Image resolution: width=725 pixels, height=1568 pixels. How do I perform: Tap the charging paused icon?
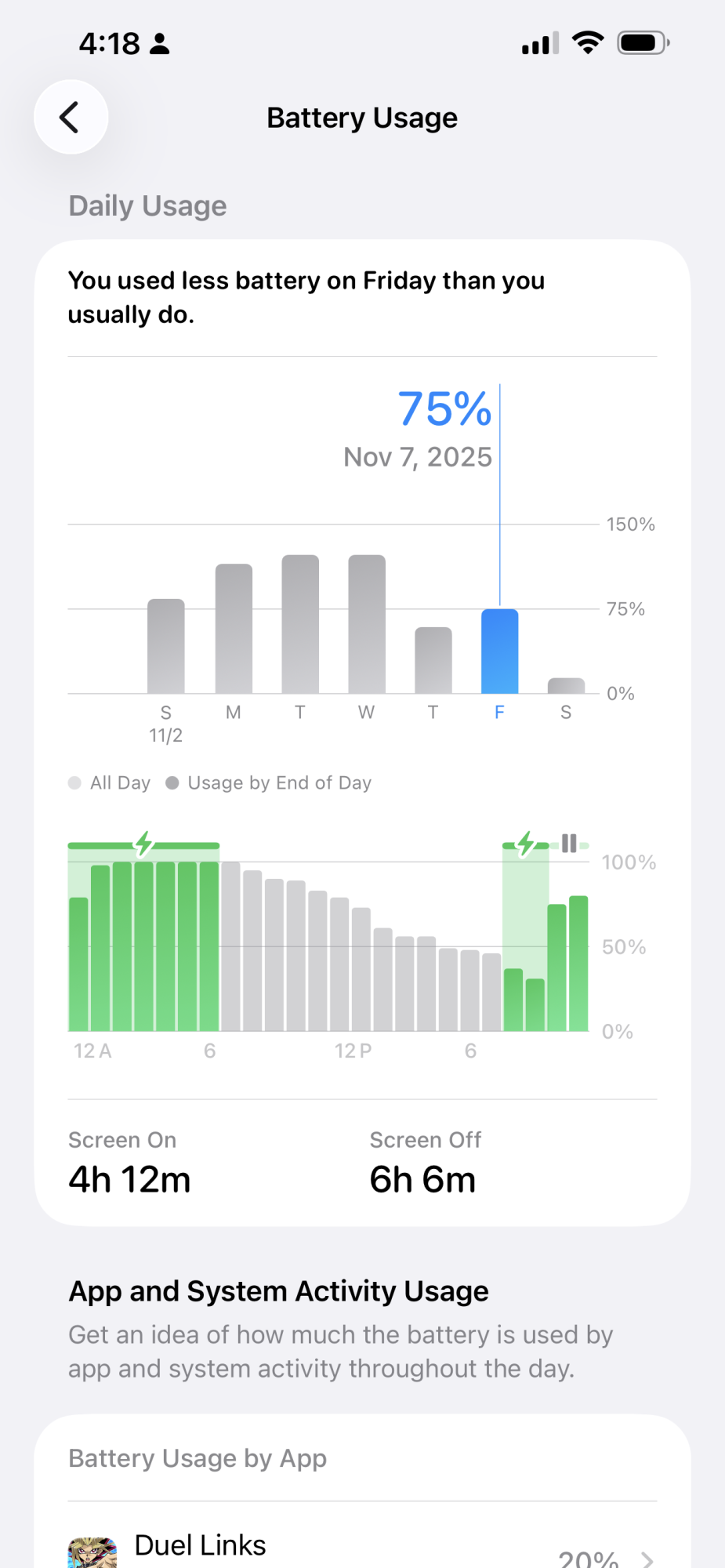click(569, 844)
